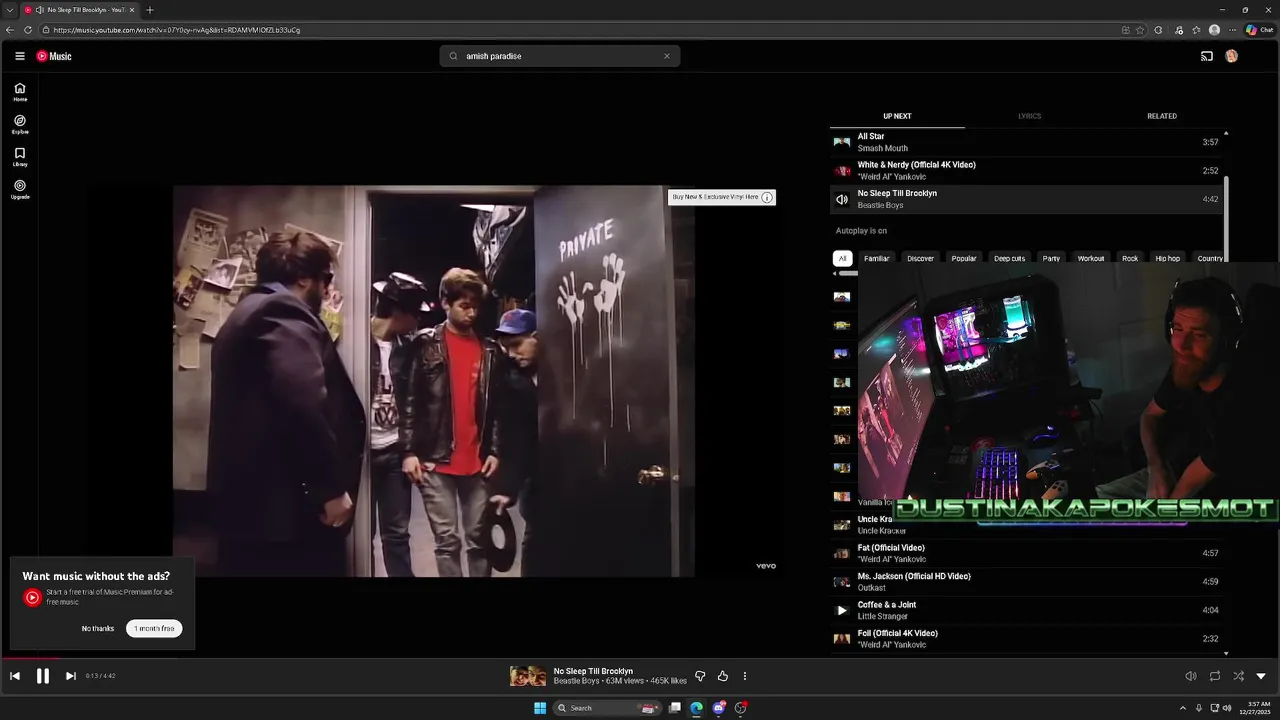Open the YouTube Music account avatar
The height and width of the screenshot is (720, 1280).
pyautogui.click(x=1232, y=56)
